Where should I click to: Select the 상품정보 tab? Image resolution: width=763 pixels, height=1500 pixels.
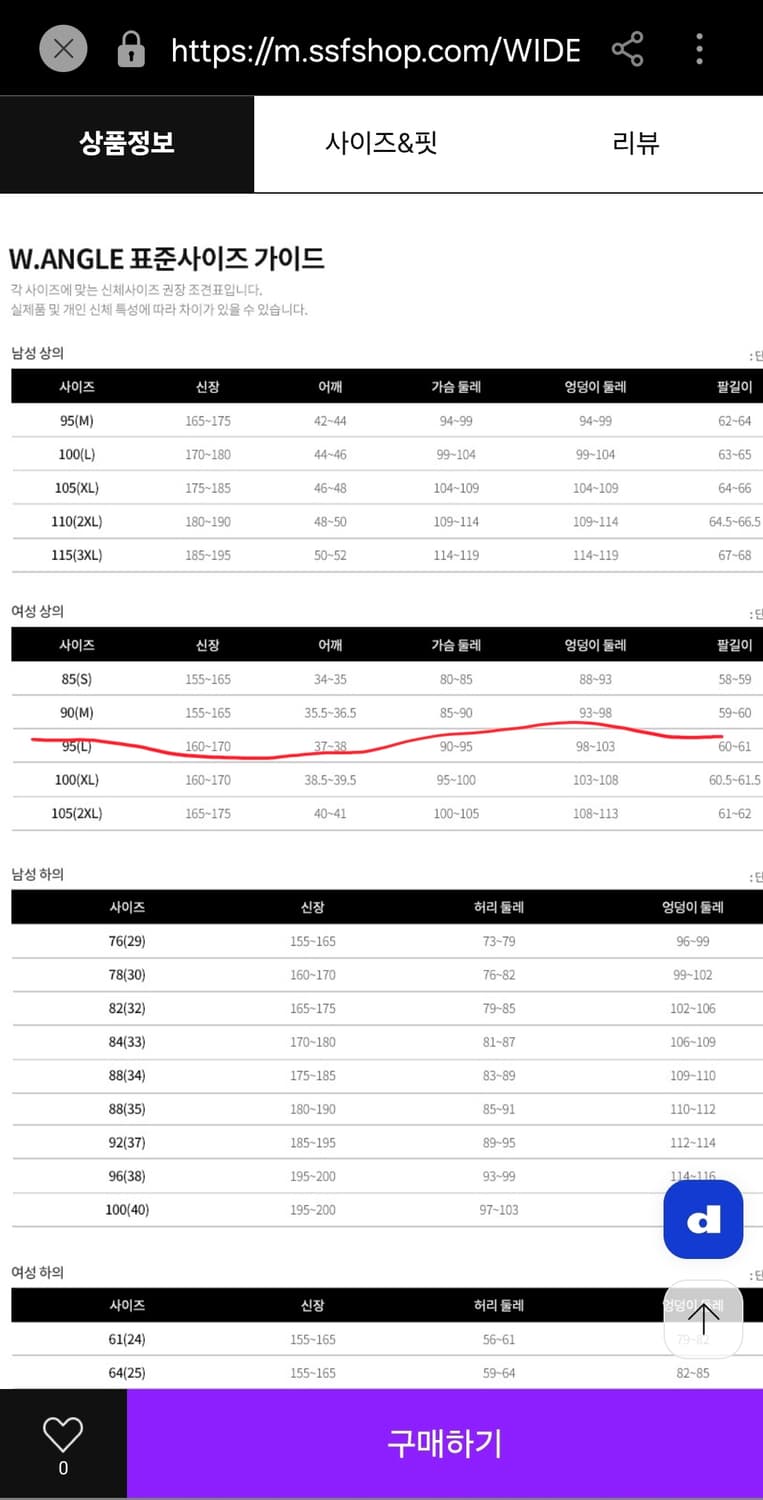click(127, 143)
